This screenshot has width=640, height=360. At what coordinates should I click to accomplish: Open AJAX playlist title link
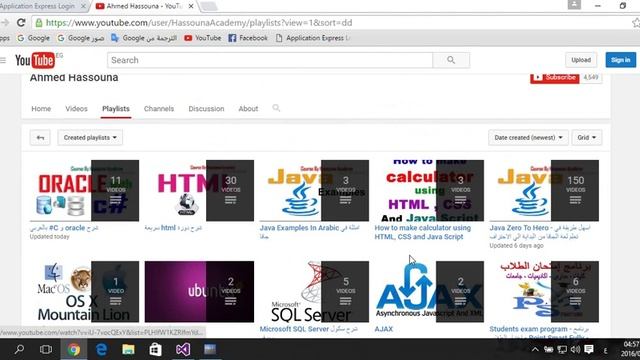coord(384,329)
